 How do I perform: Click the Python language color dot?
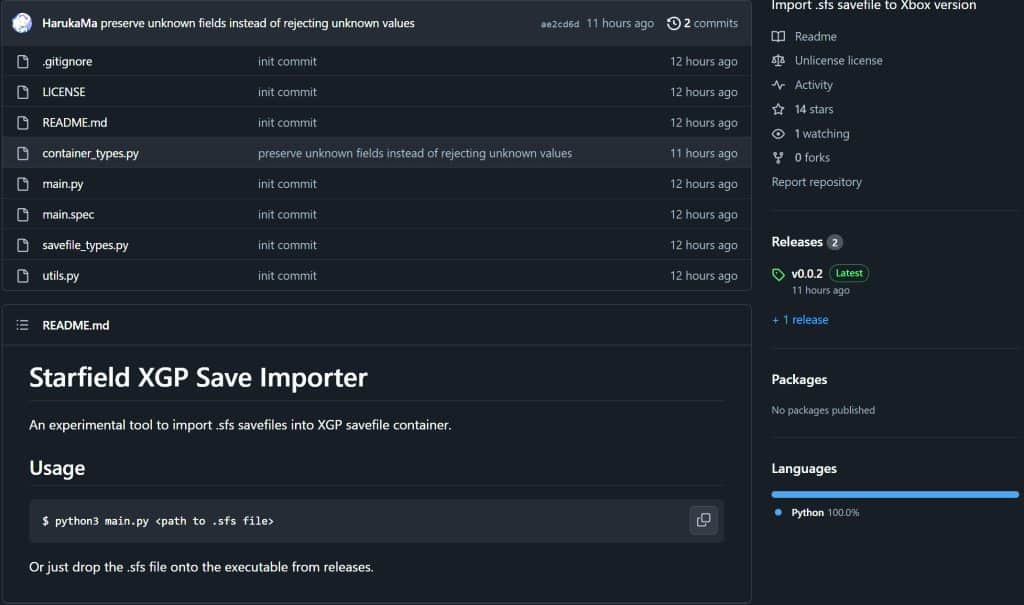click(x=778, y=512)
